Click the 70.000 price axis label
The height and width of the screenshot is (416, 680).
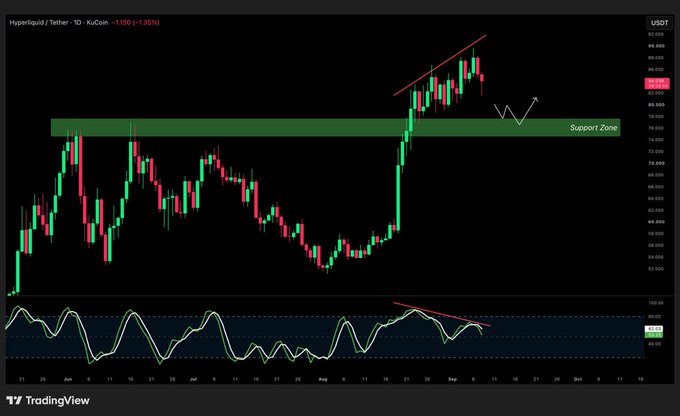(x=656, y=163)
